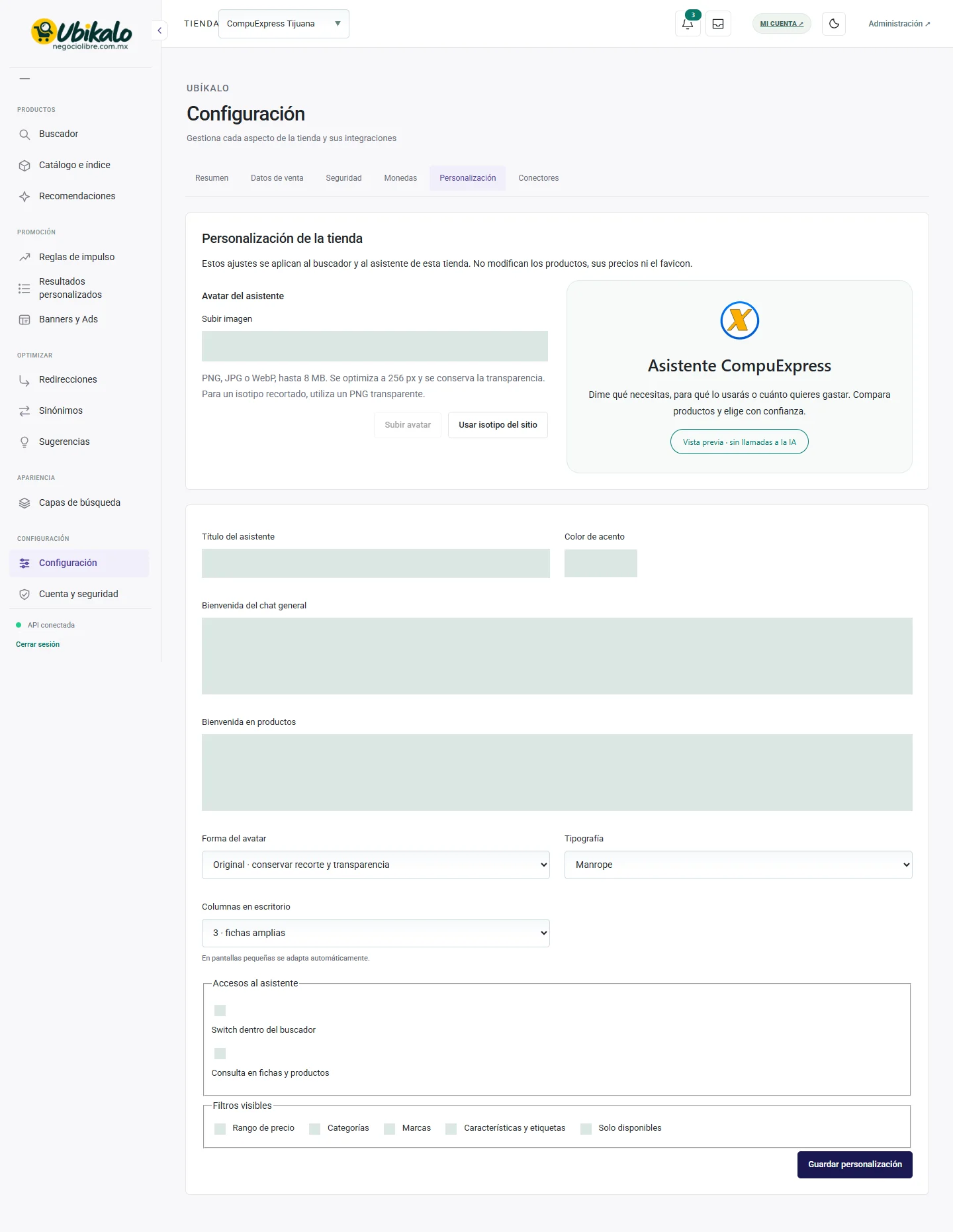This screenshot has width=953, height=1232.
Task: Click the Buscador magnifier icon
Action: point(24,134)
